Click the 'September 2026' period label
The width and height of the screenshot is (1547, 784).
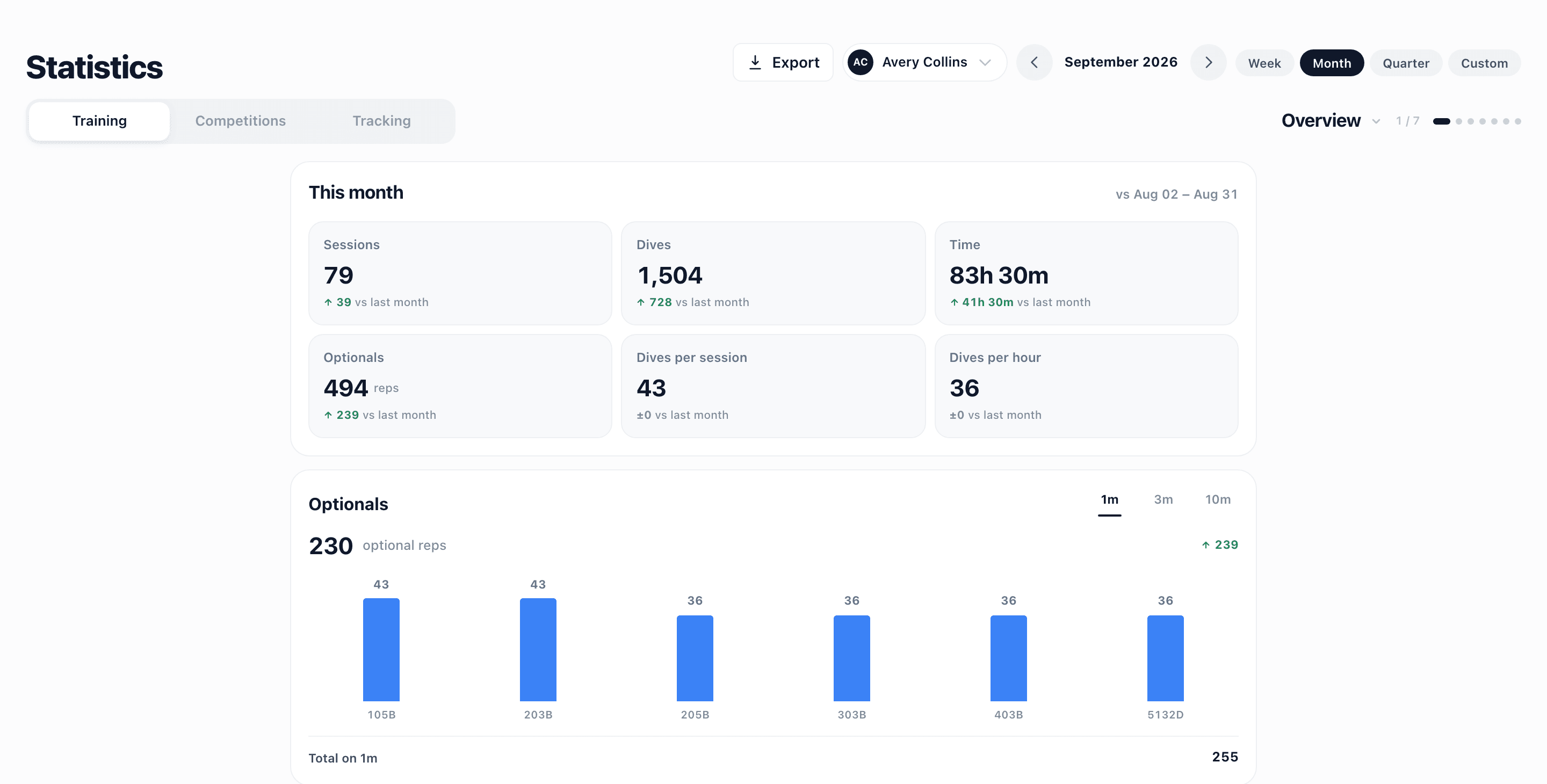[1121, 62]
